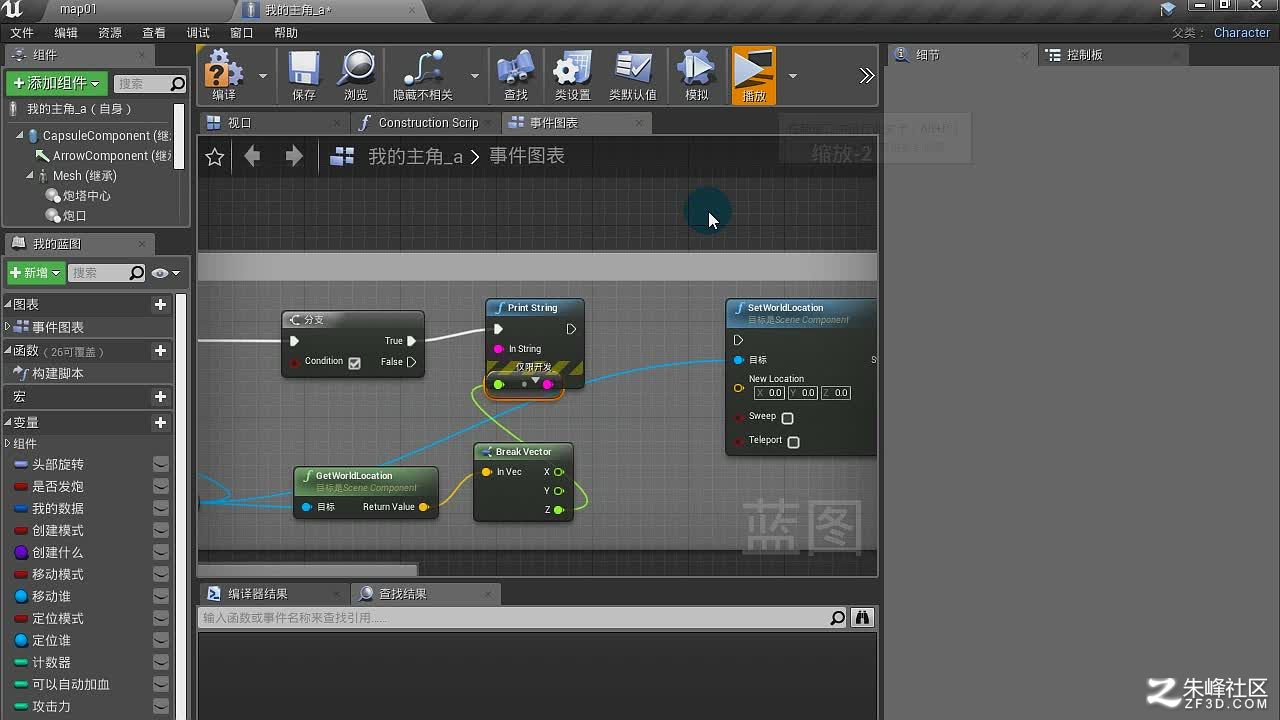The image size is (1280, 720).
Task: Open the 资源 menu
Action: (110, 33)
